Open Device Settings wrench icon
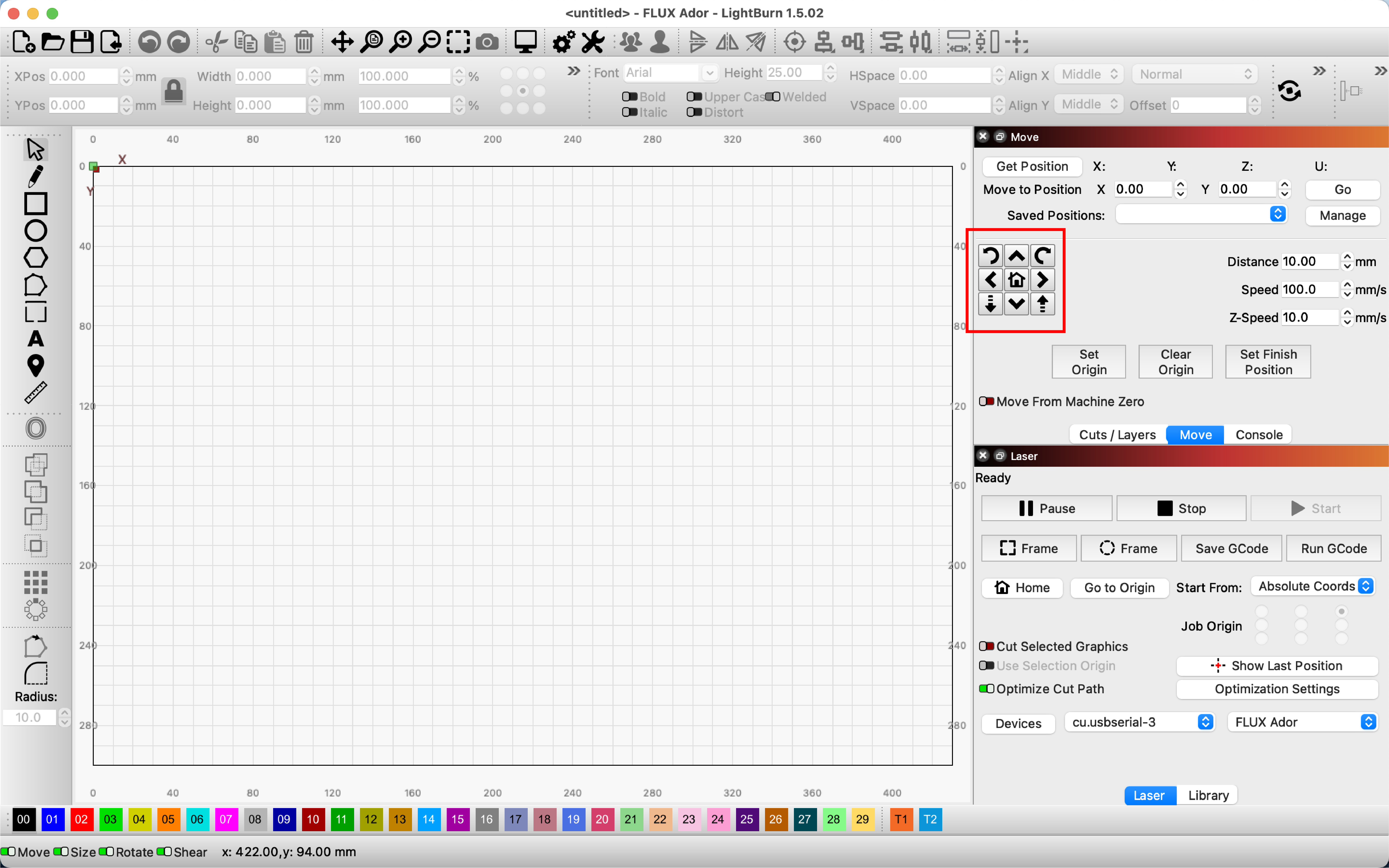 coord(593,42)
